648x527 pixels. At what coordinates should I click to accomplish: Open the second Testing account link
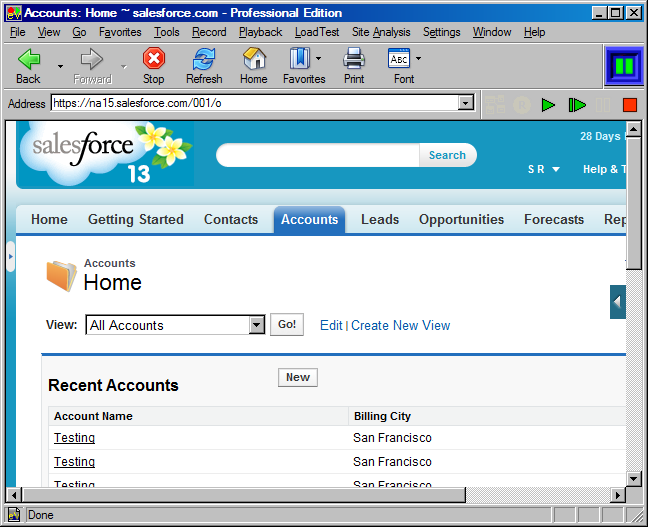(x=74, y=462)
